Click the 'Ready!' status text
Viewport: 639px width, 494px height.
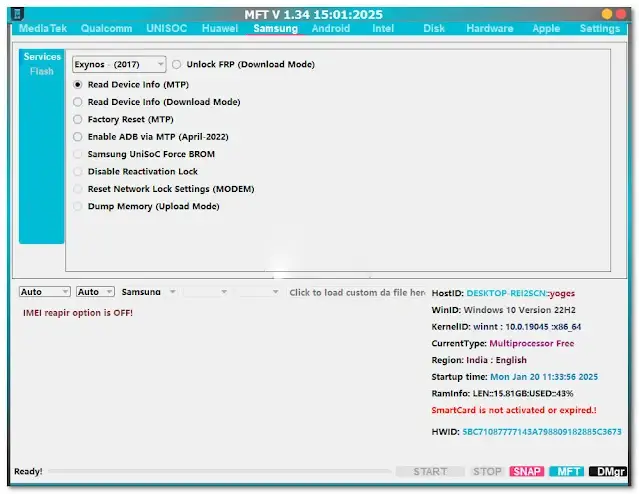(x=28, y=472)
